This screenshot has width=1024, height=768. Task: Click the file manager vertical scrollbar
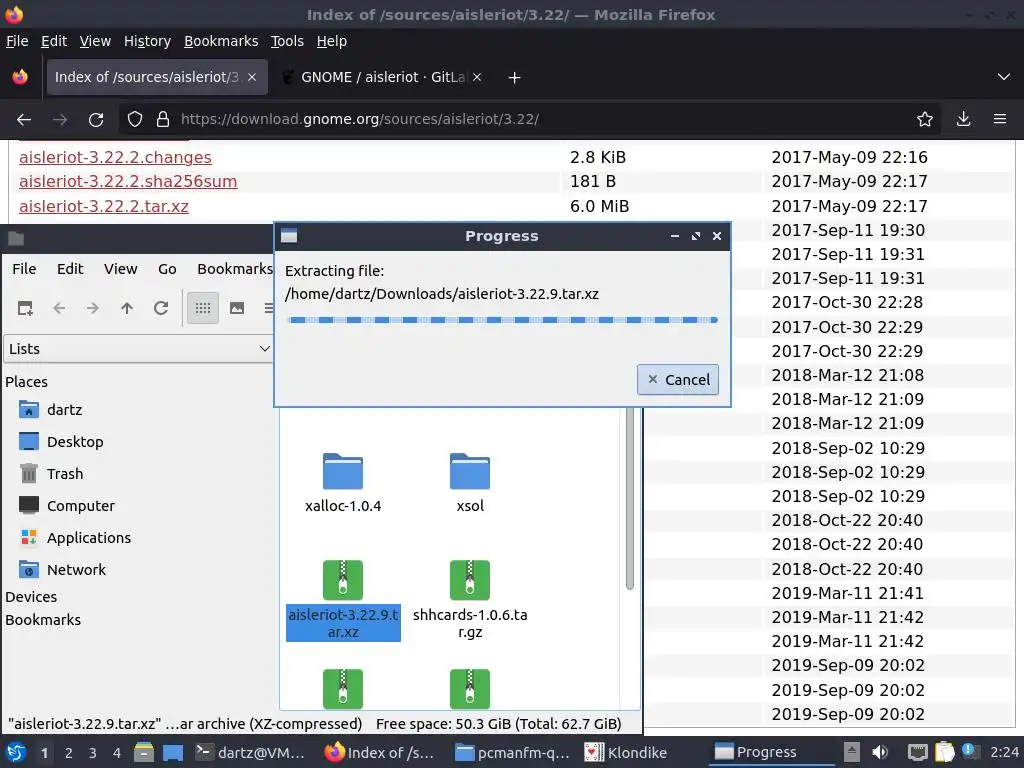click(630, 500)
